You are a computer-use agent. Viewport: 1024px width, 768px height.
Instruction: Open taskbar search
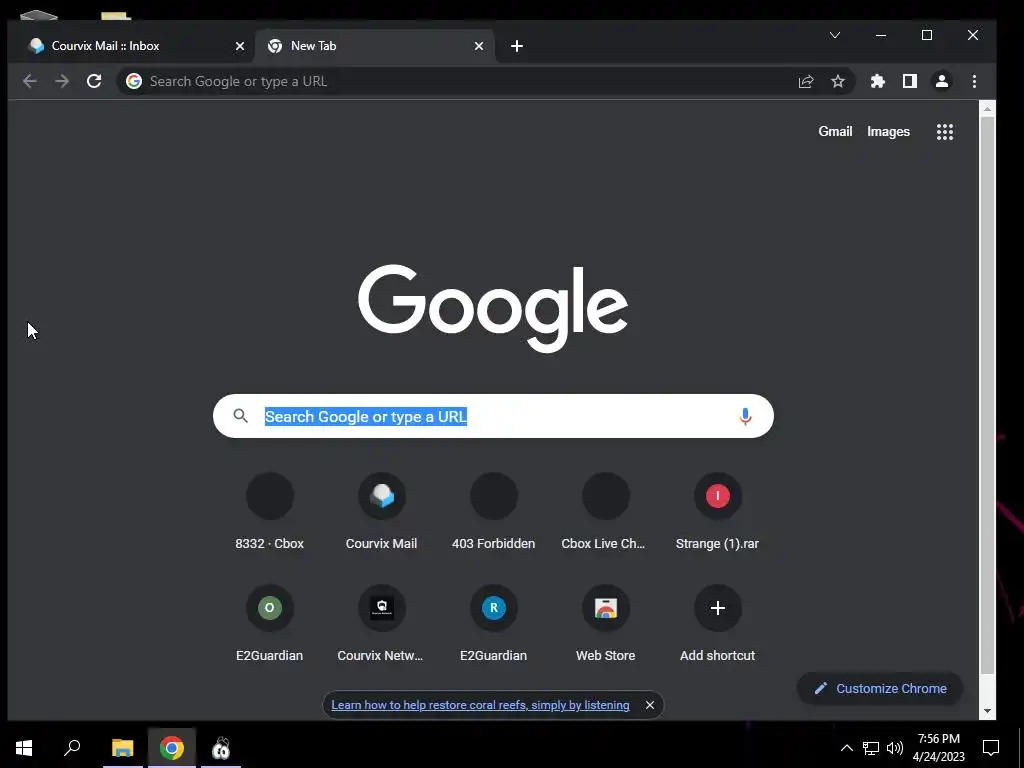[x=72, y=748]
